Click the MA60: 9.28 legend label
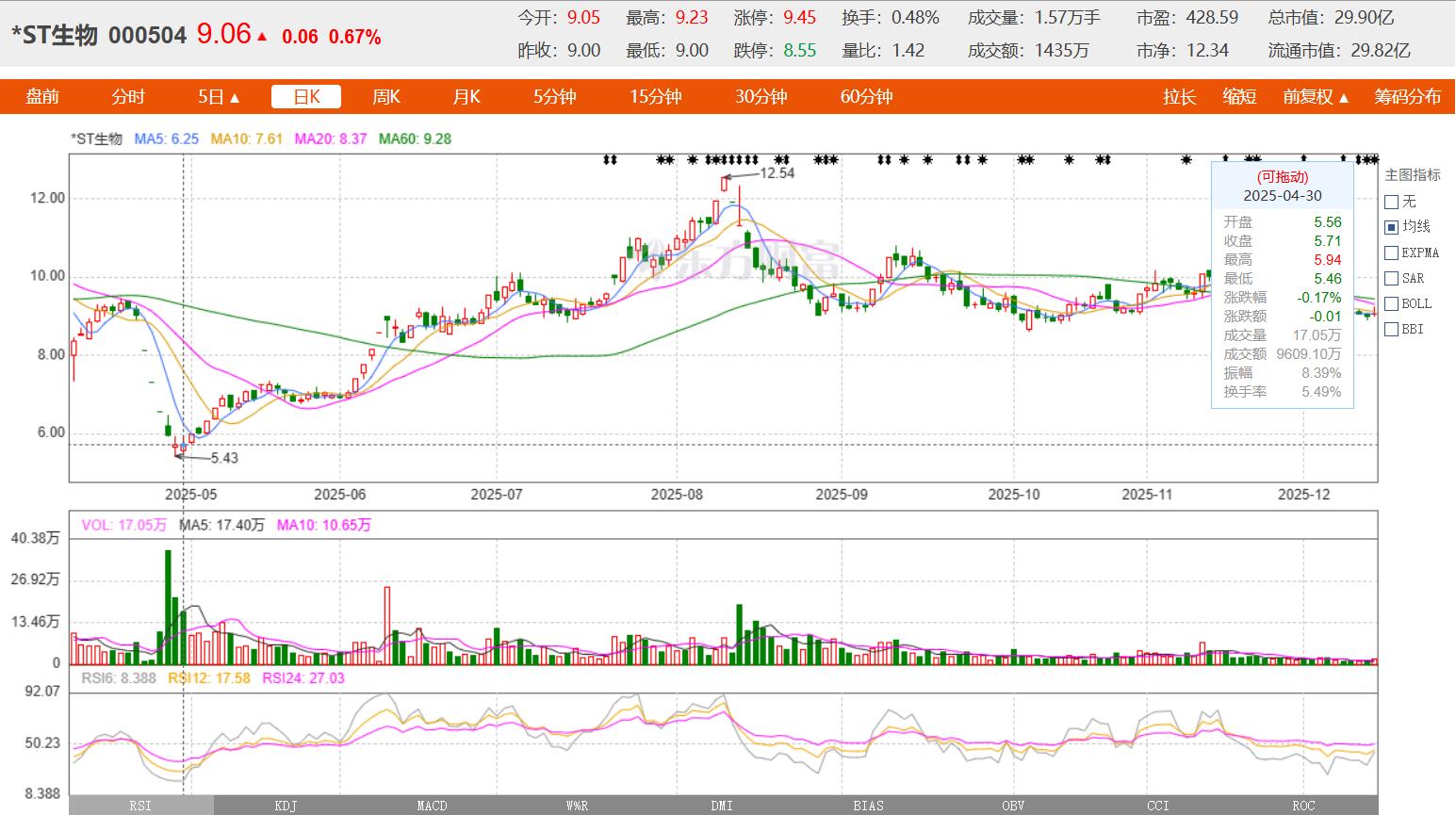The image size is (1456, 815). tap(415, 139)
